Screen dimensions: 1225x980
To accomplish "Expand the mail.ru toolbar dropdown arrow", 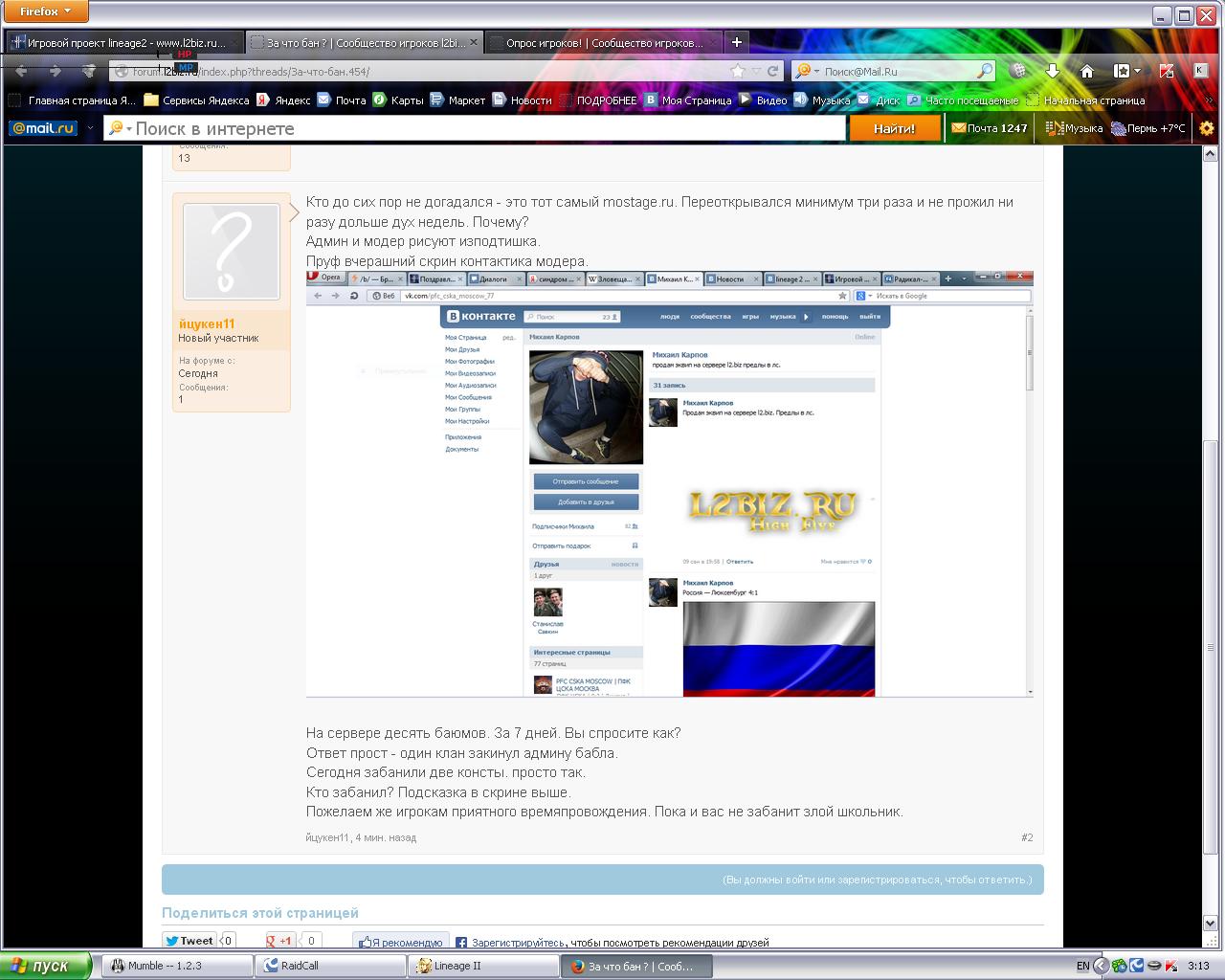I will (x=91, y=128).
